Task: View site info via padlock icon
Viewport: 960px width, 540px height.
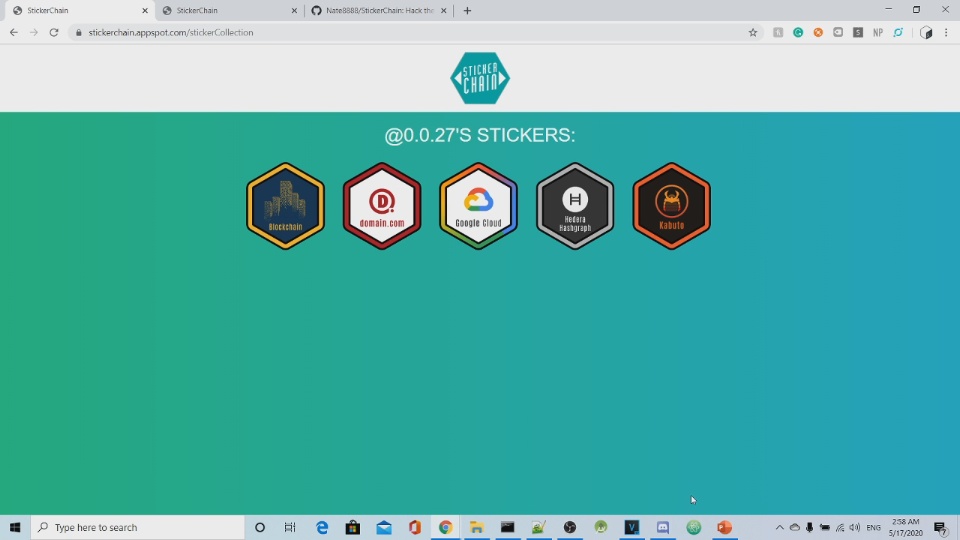Action: pyautogui.click(x=78, y=32)
